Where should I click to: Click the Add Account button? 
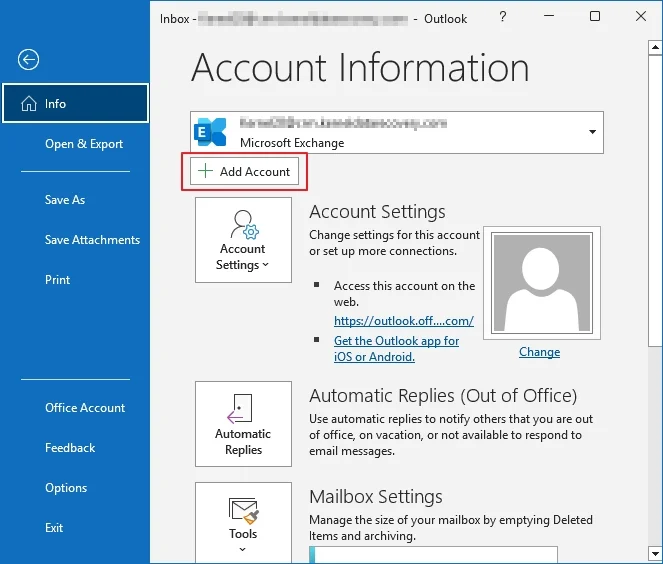[x=244, y=171]
